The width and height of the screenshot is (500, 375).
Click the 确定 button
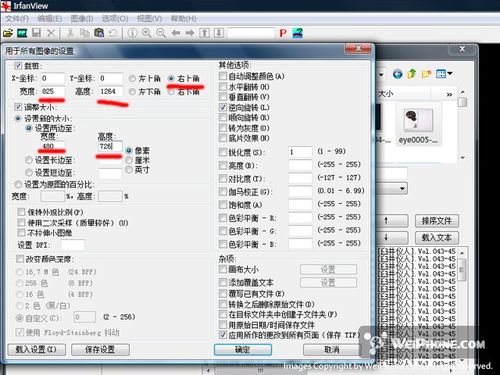click(243, 349)
